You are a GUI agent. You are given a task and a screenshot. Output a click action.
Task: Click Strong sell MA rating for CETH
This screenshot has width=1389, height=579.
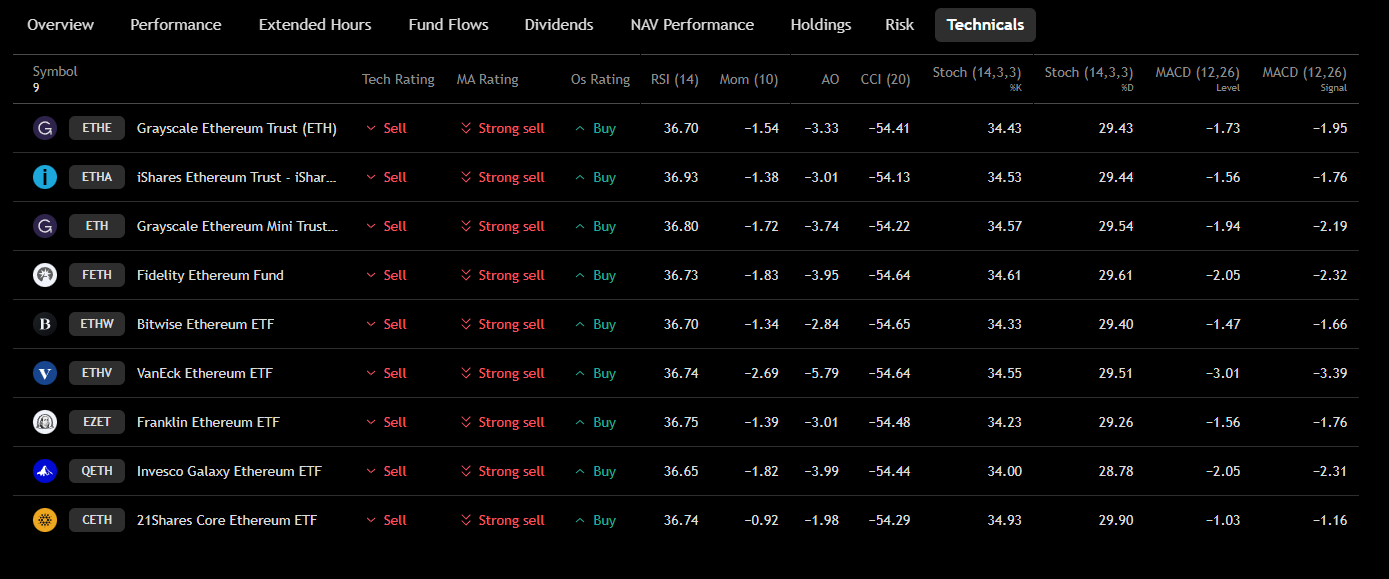[502, 520]
